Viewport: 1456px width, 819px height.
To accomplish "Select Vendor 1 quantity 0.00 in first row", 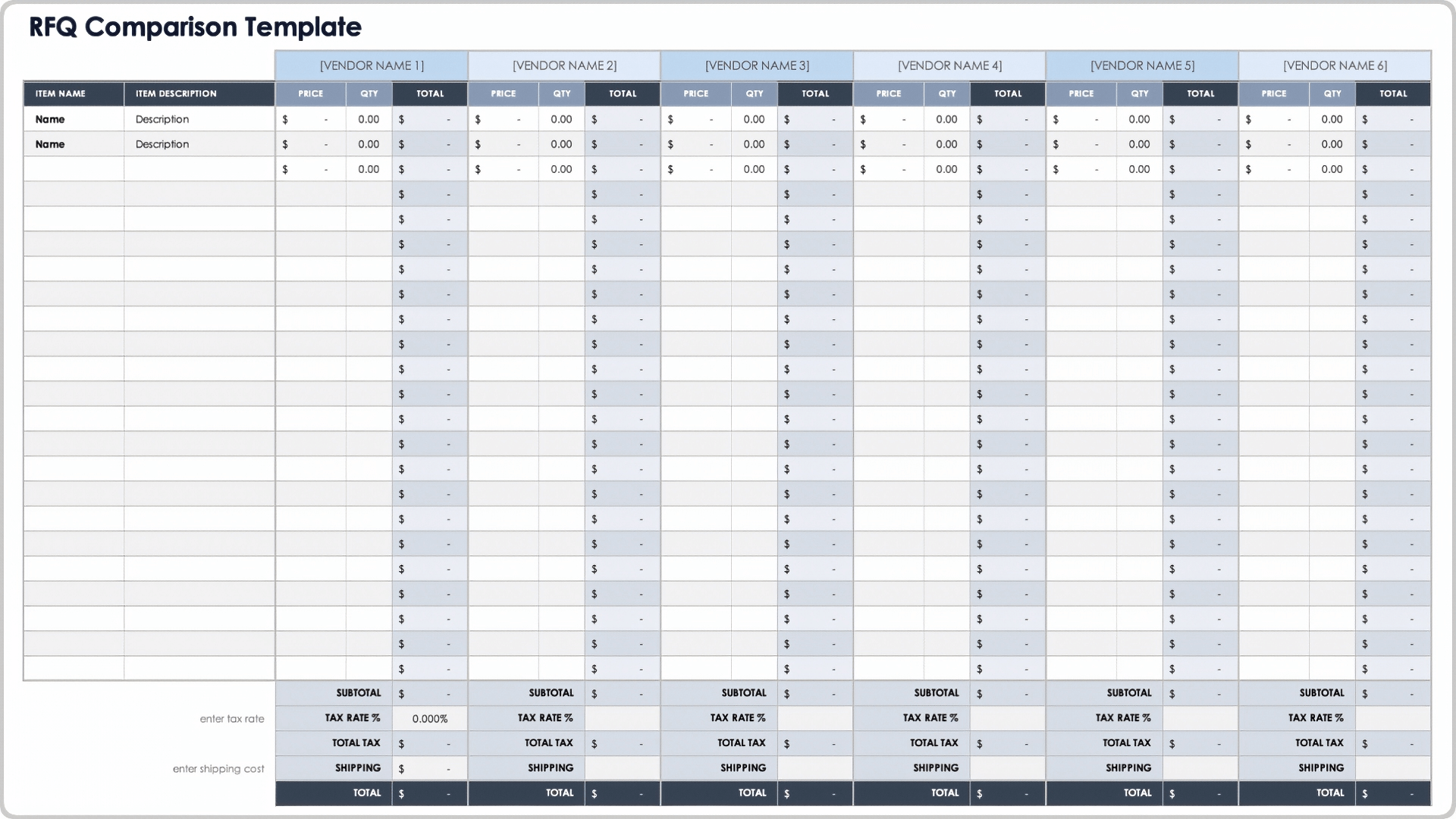I will pos(369,119).
